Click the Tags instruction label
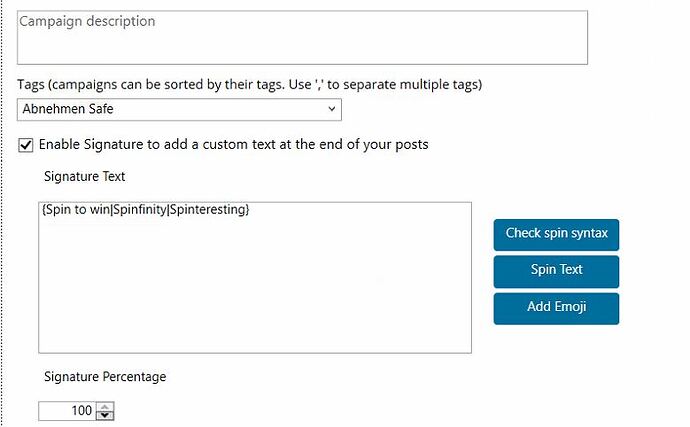Screen dimensions: 690x427 pos(250,84)
